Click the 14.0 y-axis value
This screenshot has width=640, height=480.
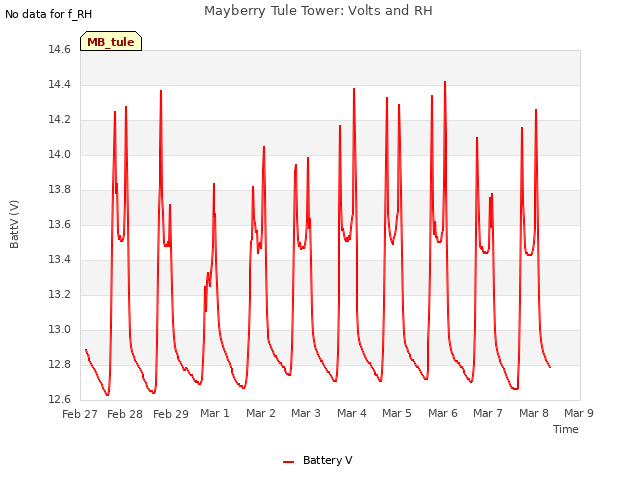(x=60, y=154)
